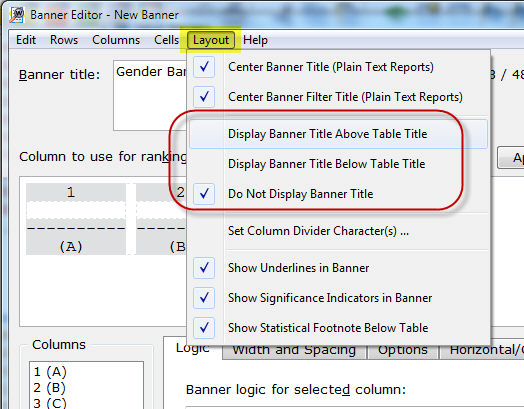Click into the Banner title text field
This screenshot has width=524, height=409.
(x=150, y=95)
